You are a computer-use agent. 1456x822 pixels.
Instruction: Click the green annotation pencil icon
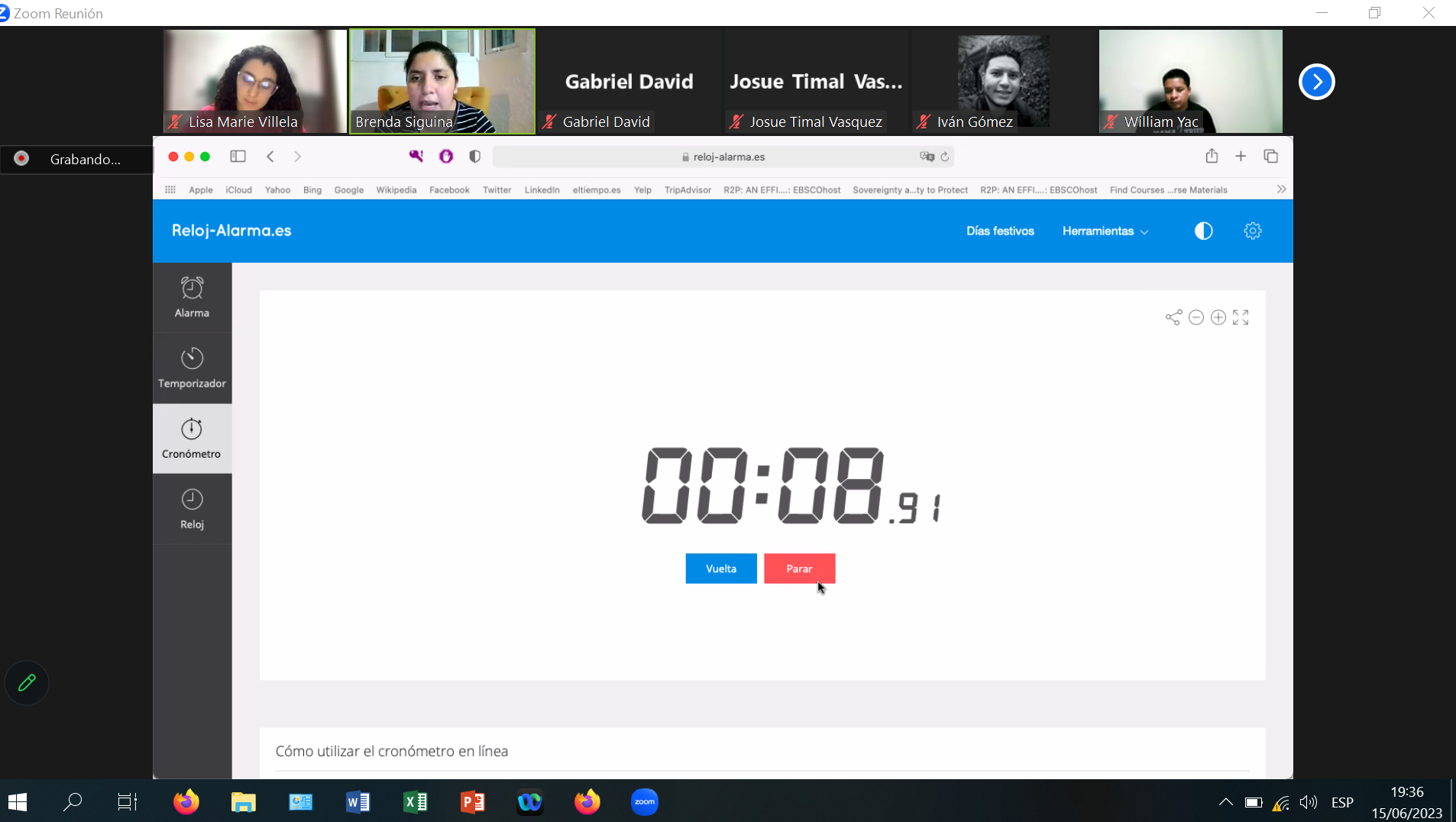27,682
